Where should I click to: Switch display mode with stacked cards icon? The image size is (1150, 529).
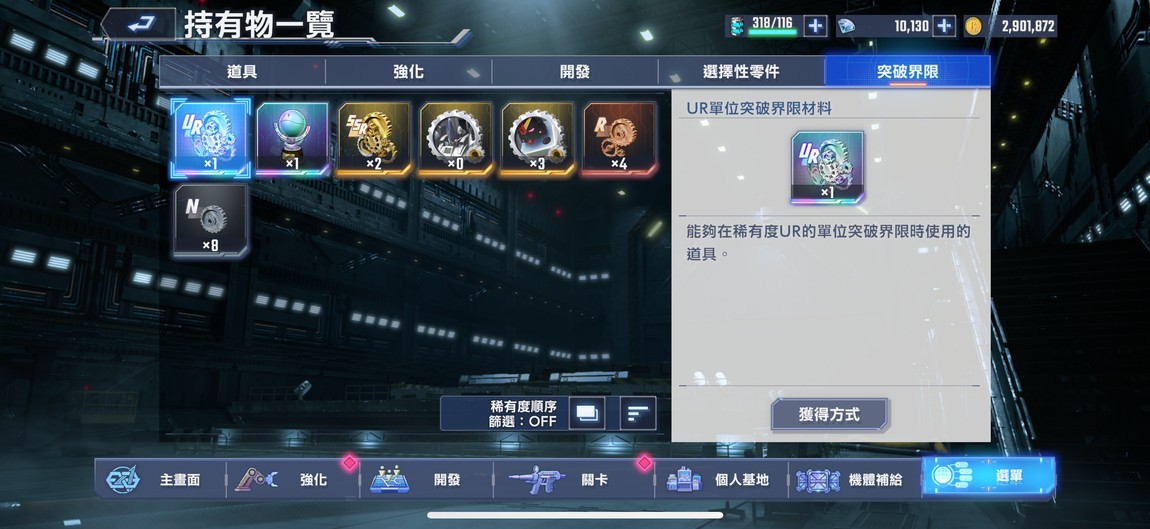[587, 413]
